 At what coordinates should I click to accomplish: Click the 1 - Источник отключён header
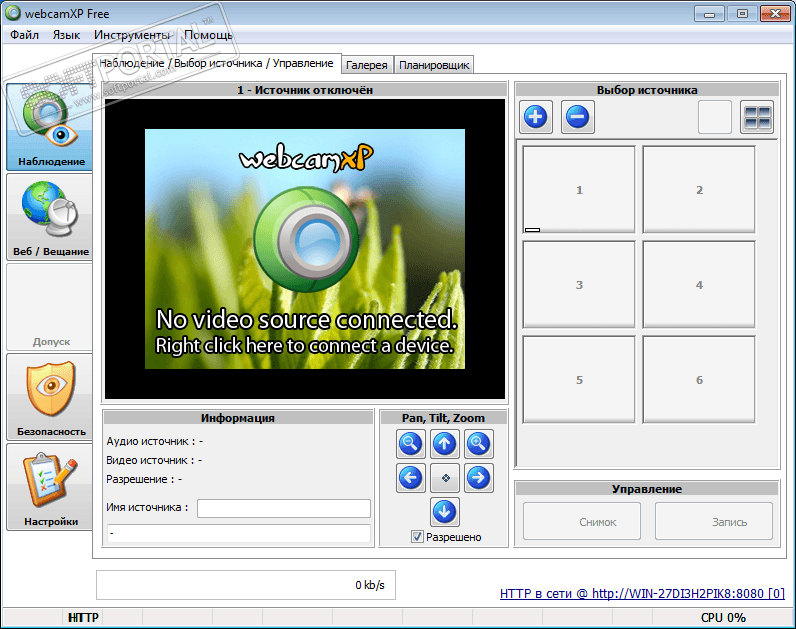pos(305,90)
